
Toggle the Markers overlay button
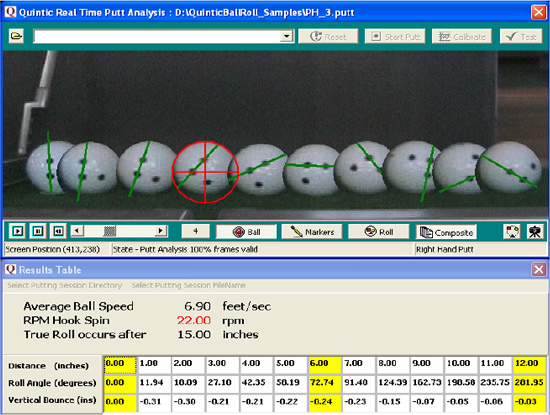pyautogui.click(x=312, y=232)
